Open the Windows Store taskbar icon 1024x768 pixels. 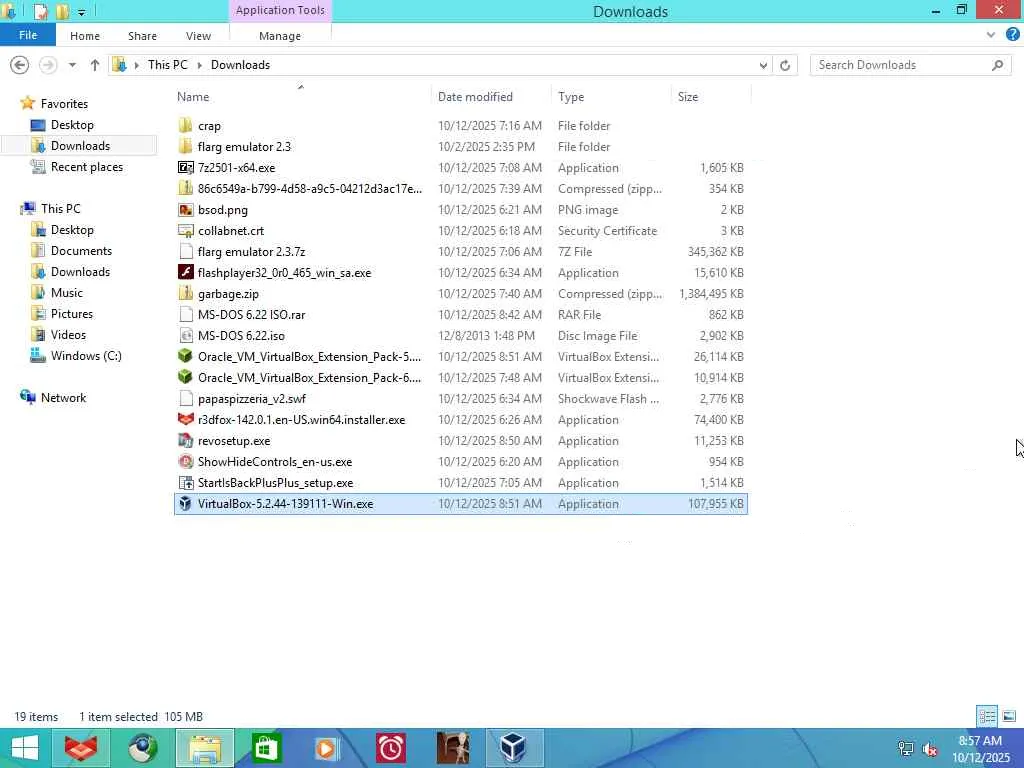(x=266, y=748)
